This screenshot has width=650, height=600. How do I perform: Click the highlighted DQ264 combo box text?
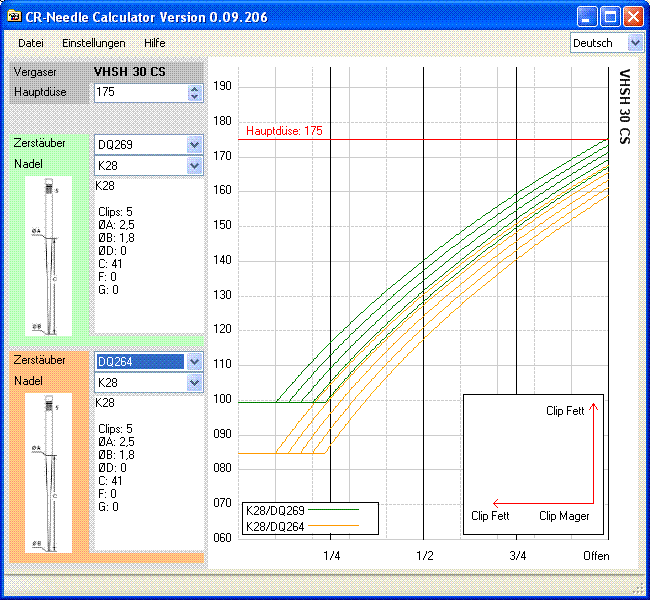tap(140, 362)
